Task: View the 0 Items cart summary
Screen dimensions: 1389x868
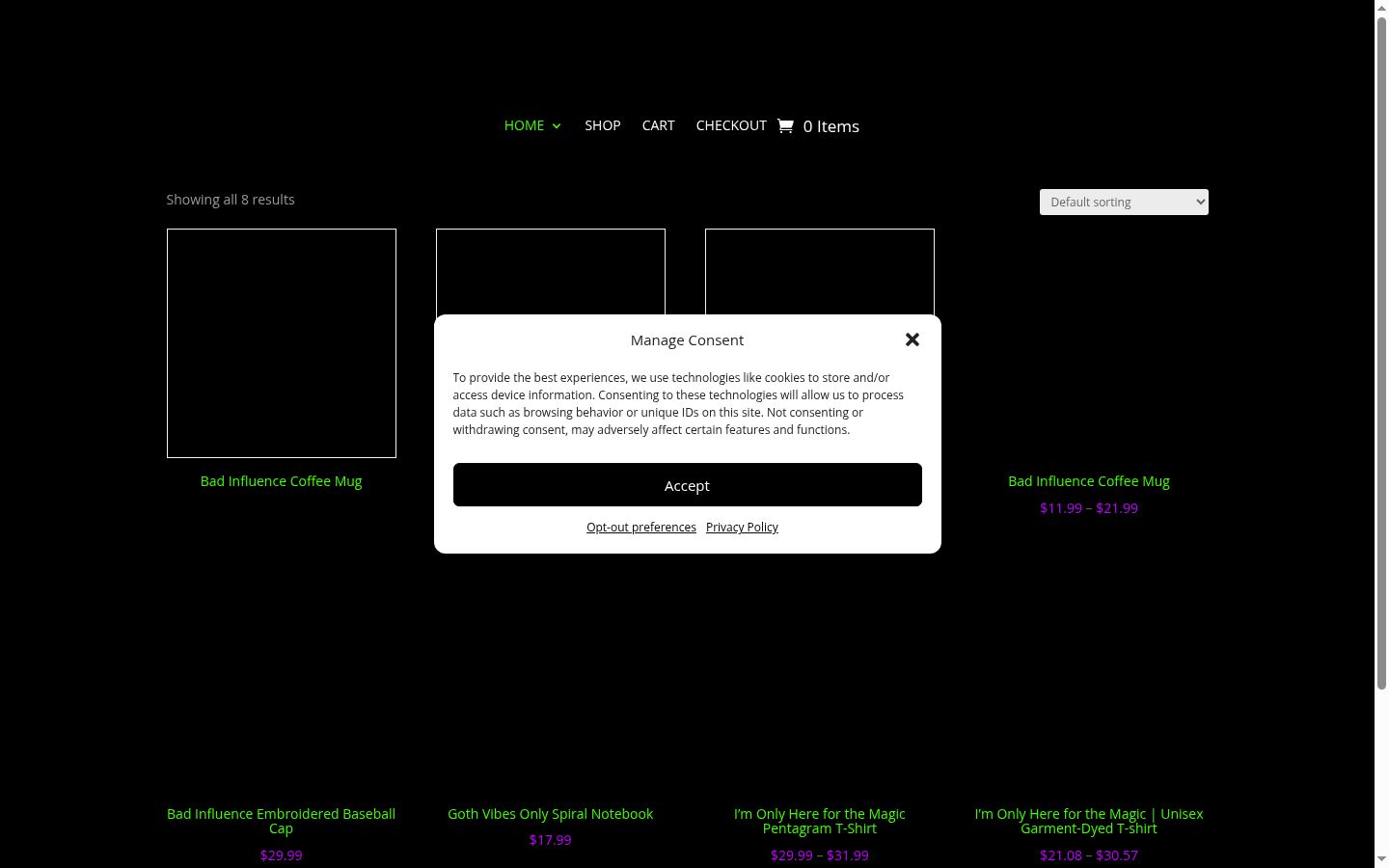Action: tap(831, 126)
